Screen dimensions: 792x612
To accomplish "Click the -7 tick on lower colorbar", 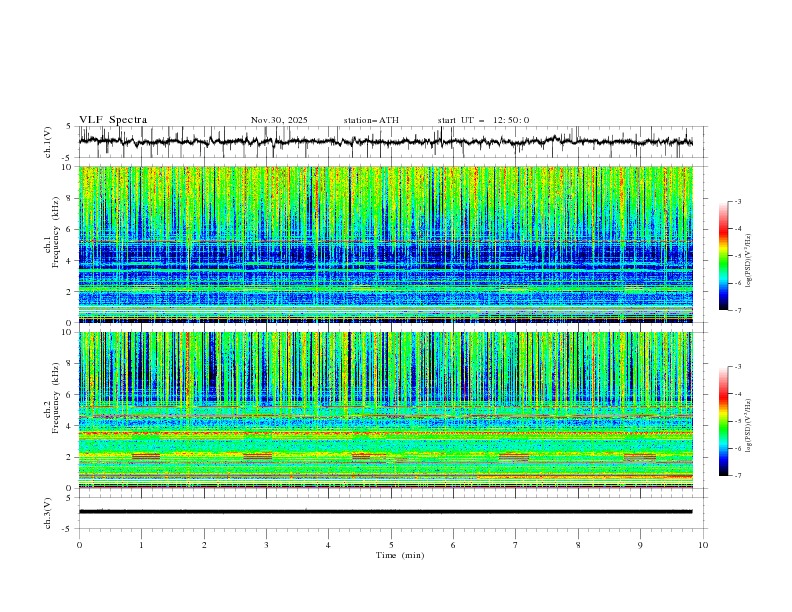I will point(737,475).
